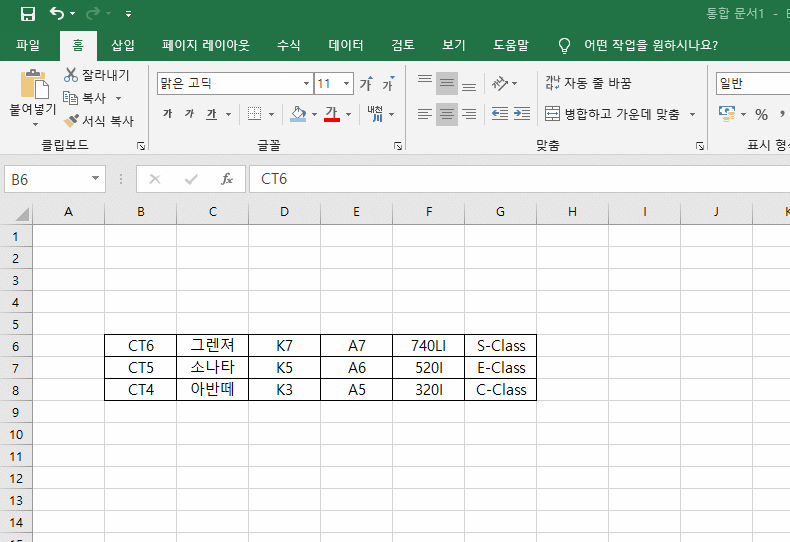Switch to the 페이지 레이아웃 tab
Image resolution: width=790 pixels, height=542 pixels.
[x=206, y=45]
